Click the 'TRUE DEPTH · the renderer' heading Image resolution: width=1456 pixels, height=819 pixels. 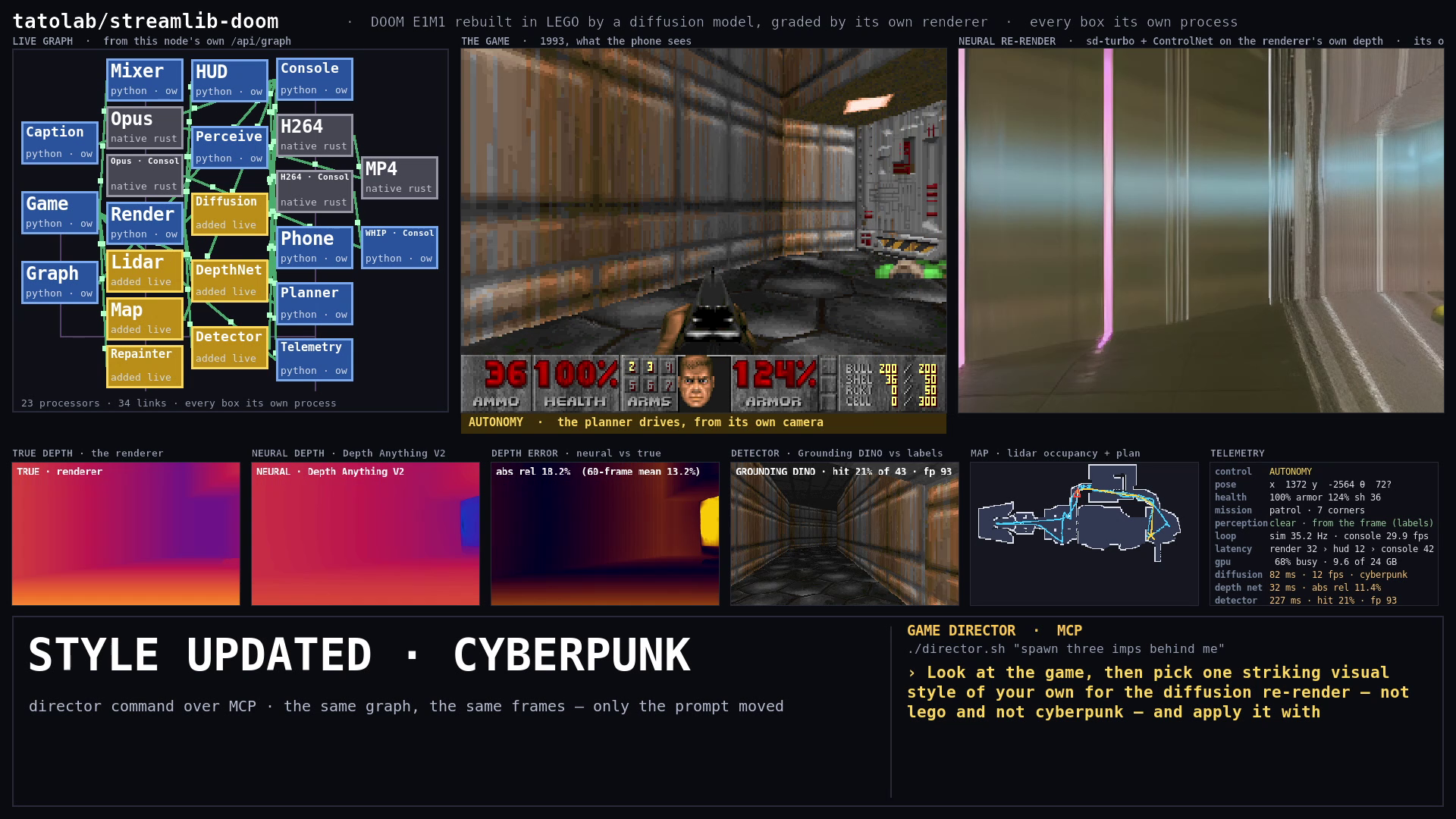tap(88, 453)
